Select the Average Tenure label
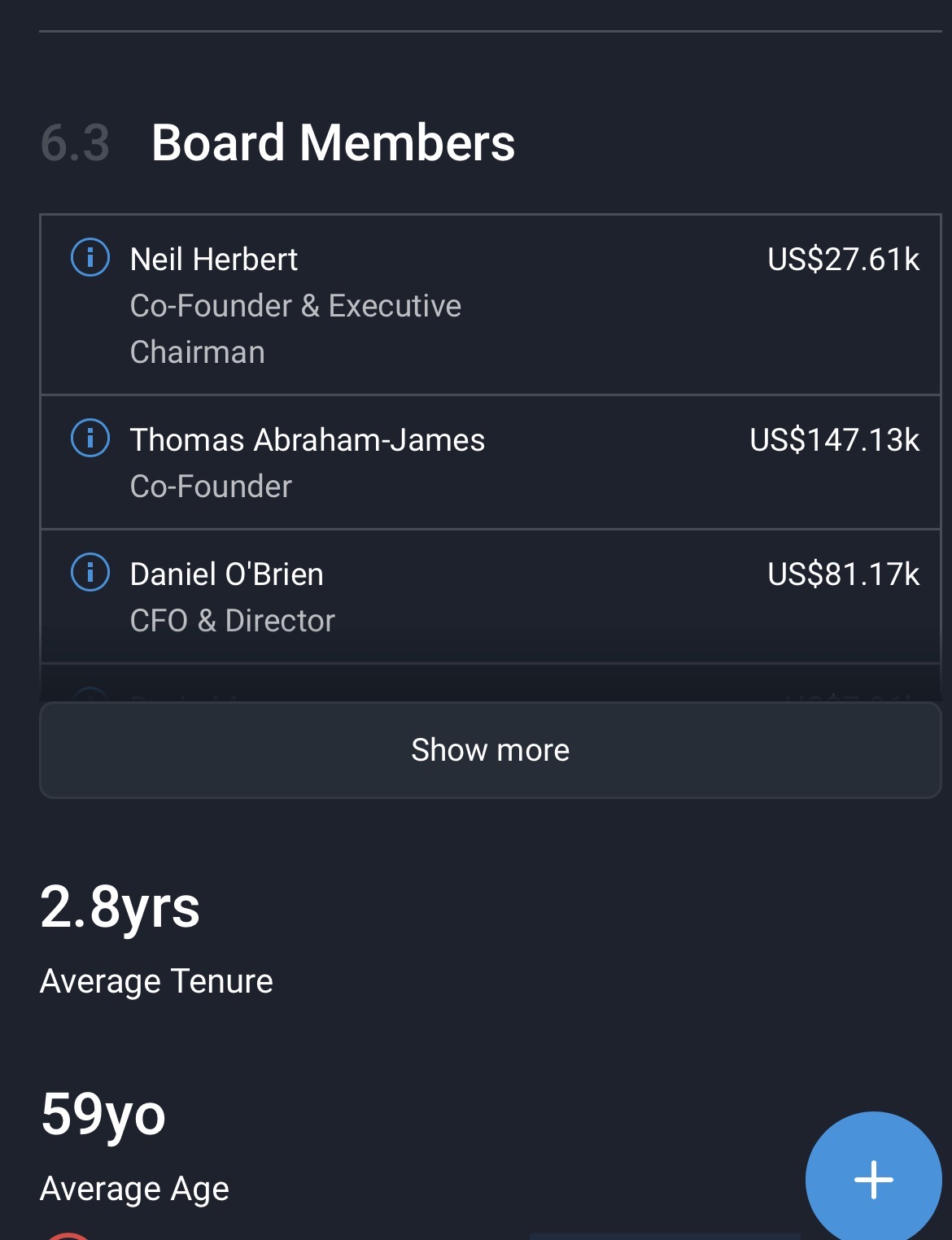Viewport: 952px width, 1240px height. [x=156, y=981]
